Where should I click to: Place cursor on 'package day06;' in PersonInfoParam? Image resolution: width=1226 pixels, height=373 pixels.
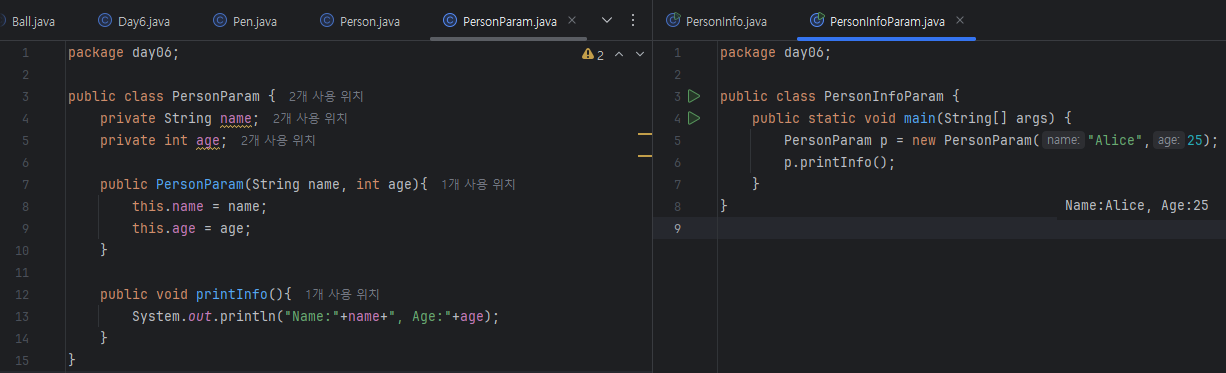click(776, 53)
